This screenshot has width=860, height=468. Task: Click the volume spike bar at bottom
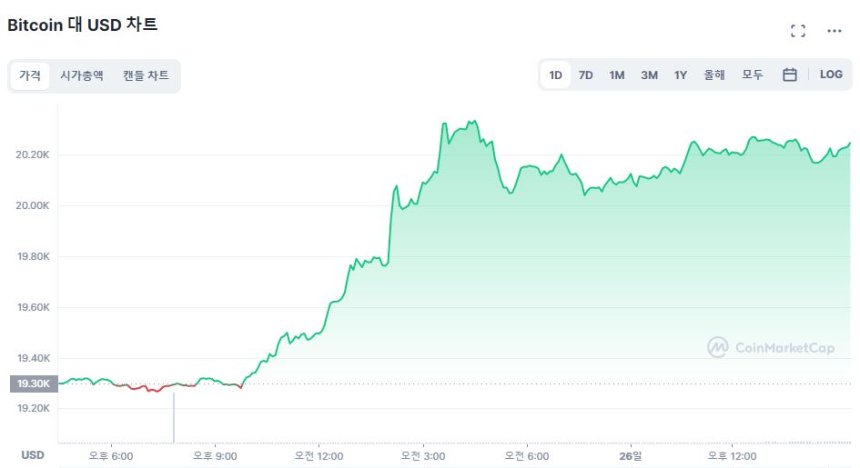173,418
